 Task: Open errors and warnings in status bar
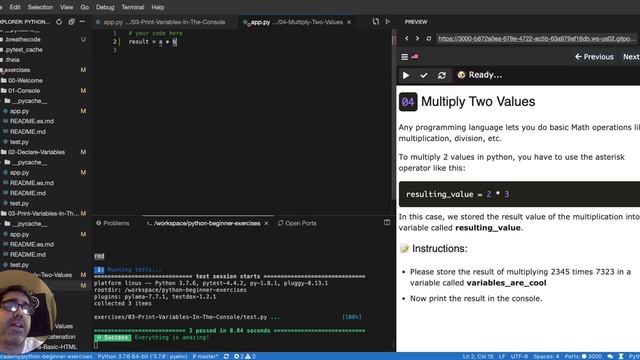coord(245,356)
